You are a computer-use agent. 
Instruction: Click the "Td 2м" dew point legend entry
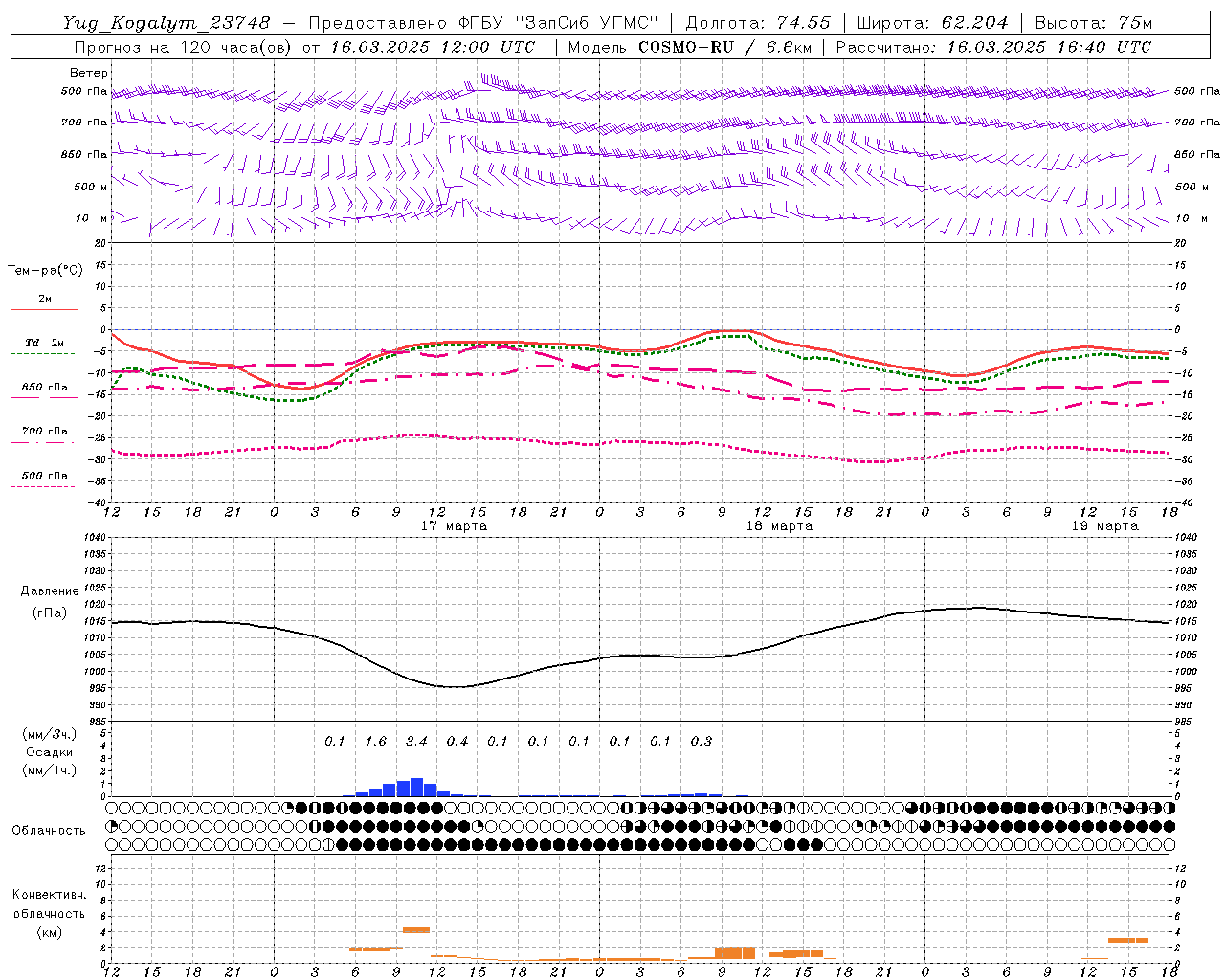pyautogui.click(x=44, y=343)
